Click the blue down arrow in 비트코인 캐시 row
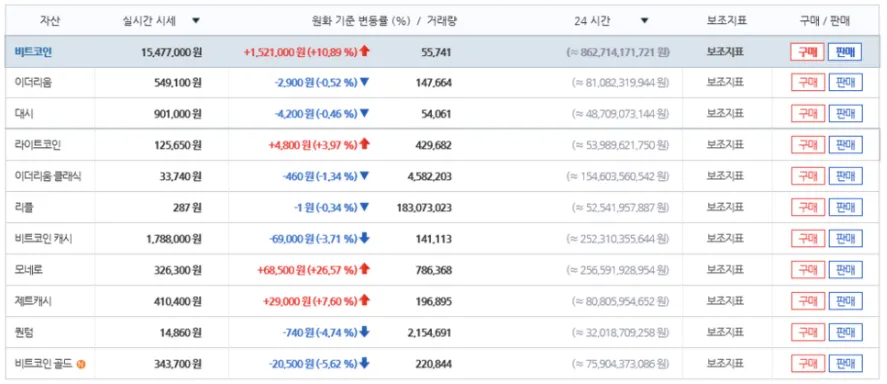The width and height of the screenshot is (887, 384). [364, 239]
